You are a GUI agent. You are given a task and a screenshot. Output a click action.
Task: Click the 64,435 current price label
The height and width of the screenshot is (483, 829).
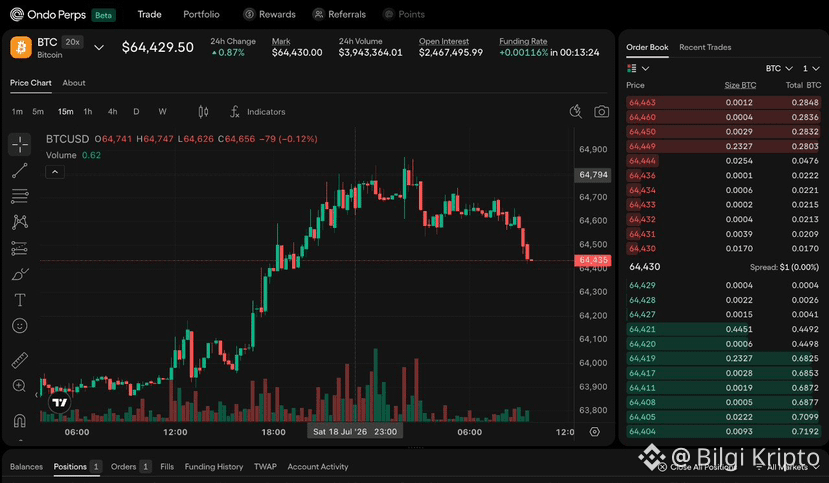click(x=593, y=260)
